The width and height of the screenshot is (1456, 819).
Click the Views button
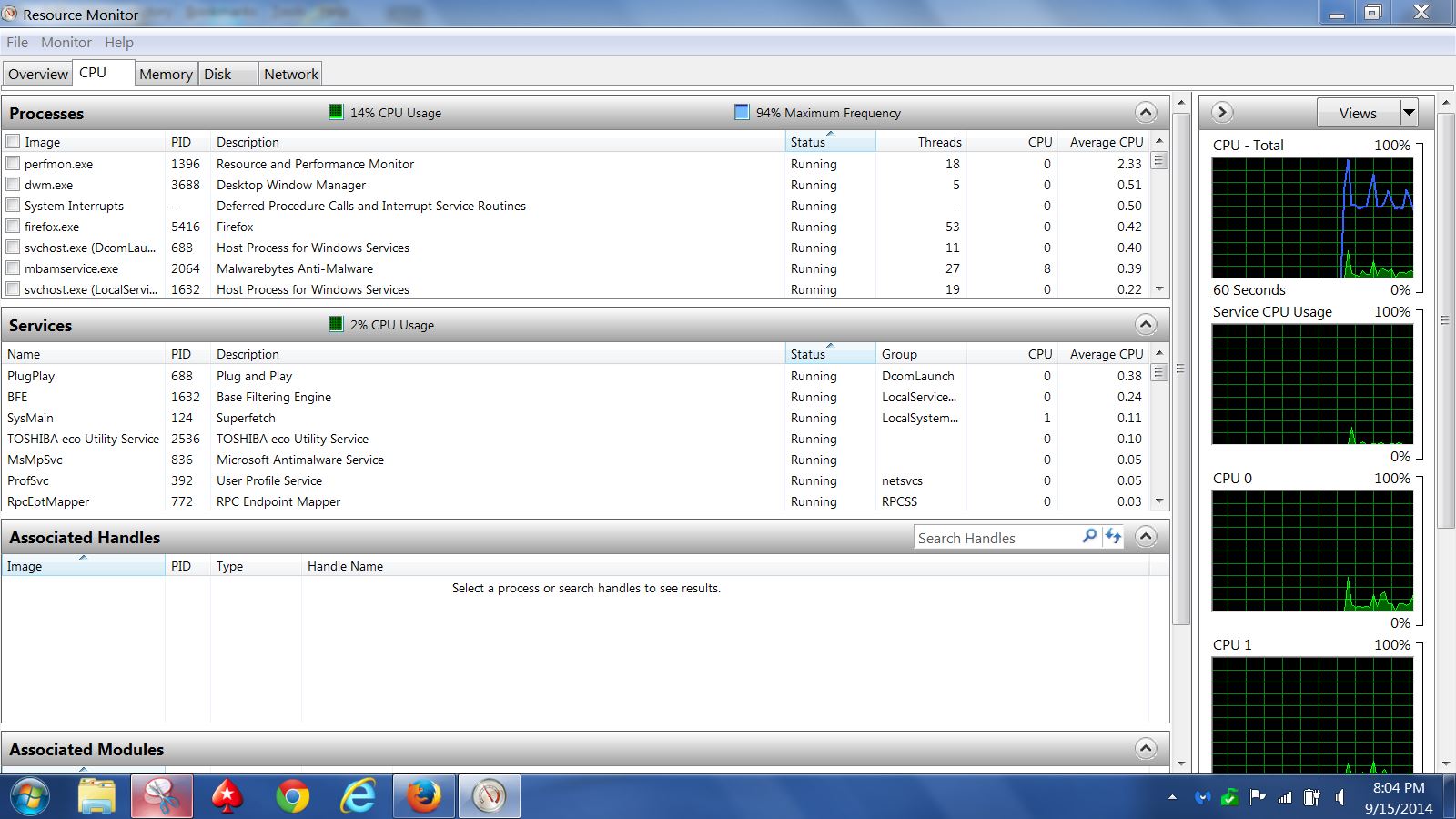point(1358,112)
